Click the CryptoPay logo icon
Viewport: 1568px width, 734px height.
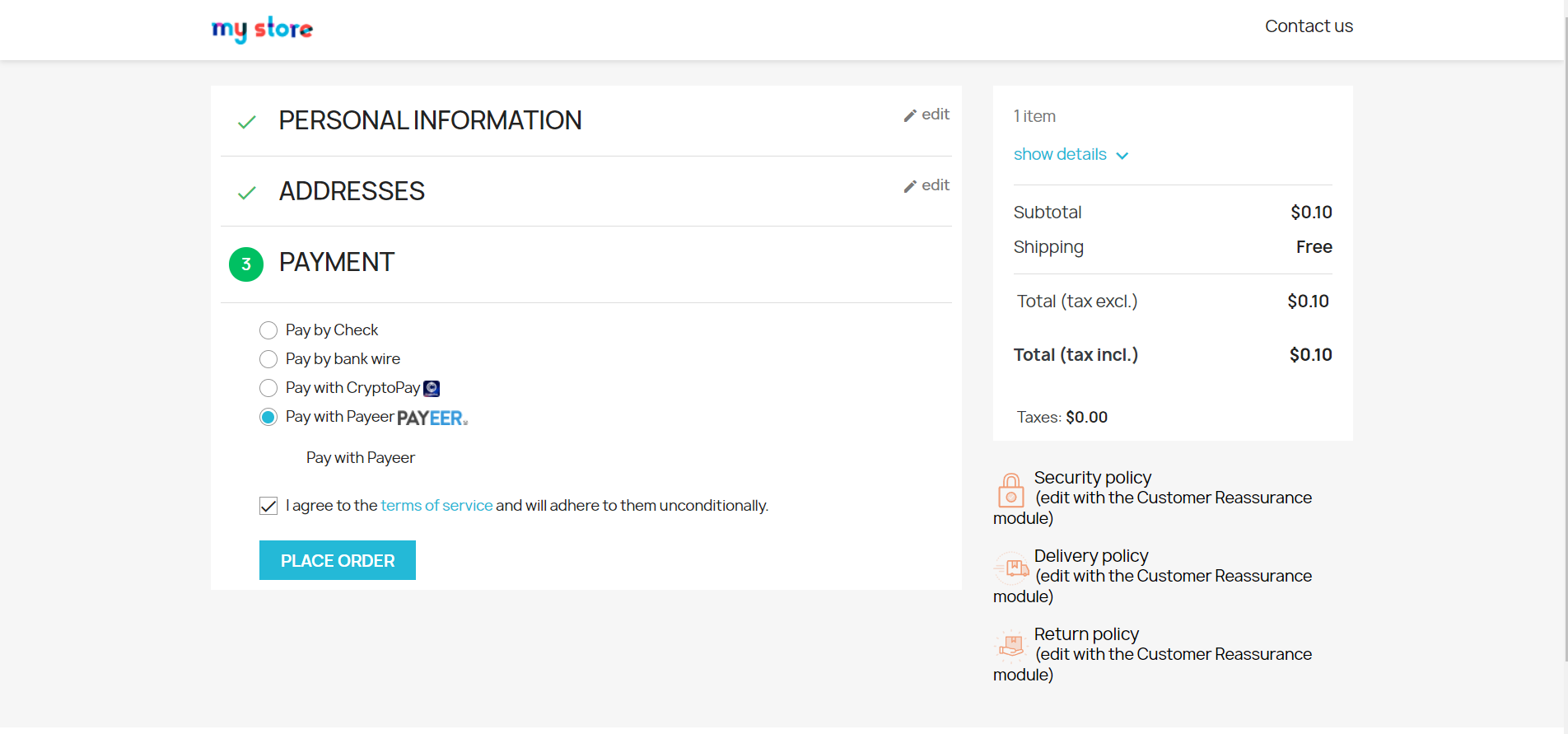pos(432,388)
